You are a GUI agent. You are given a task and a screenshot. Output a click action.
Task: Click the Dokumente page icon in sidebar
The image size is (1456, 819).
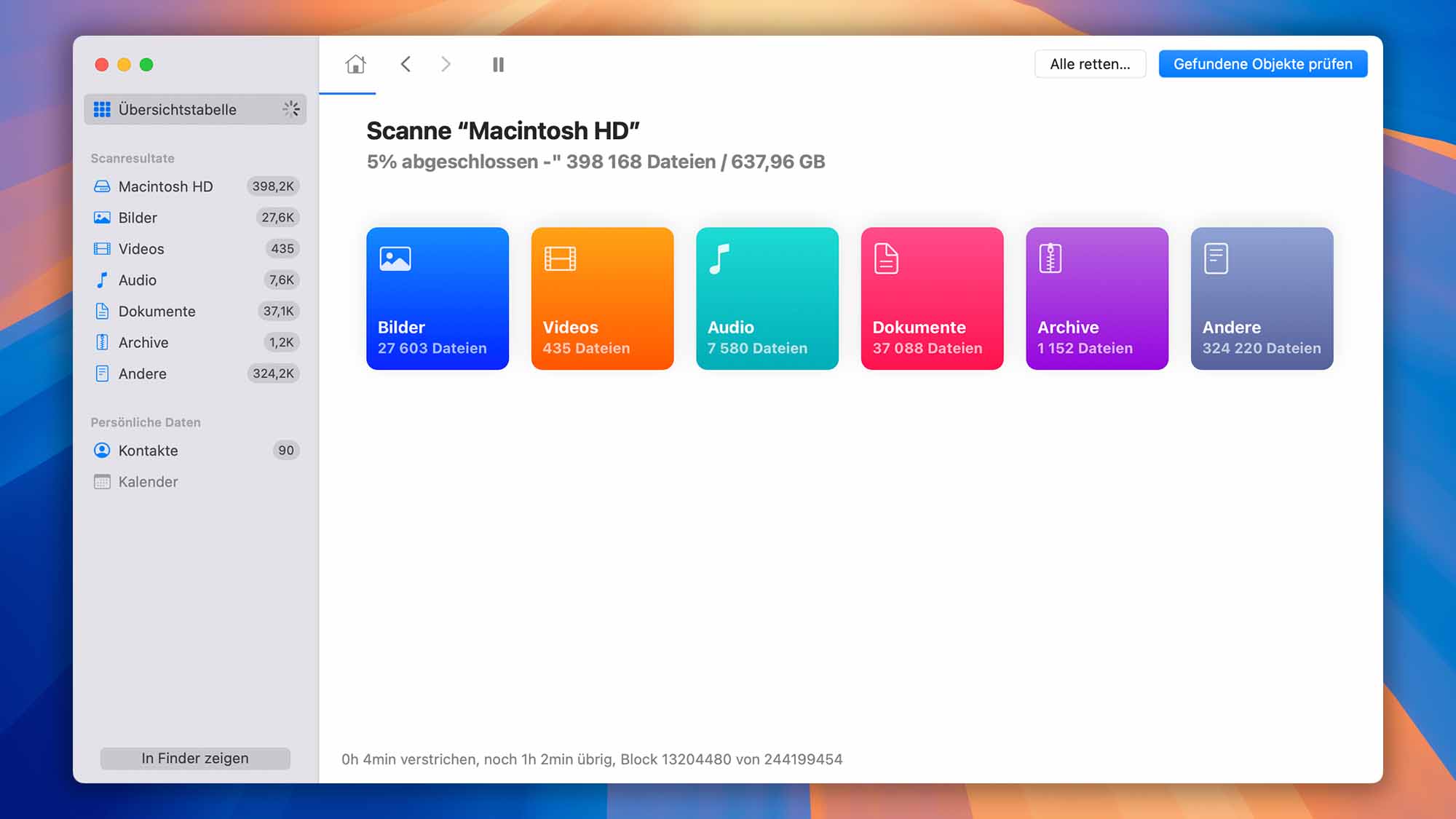tap(102, 312)
